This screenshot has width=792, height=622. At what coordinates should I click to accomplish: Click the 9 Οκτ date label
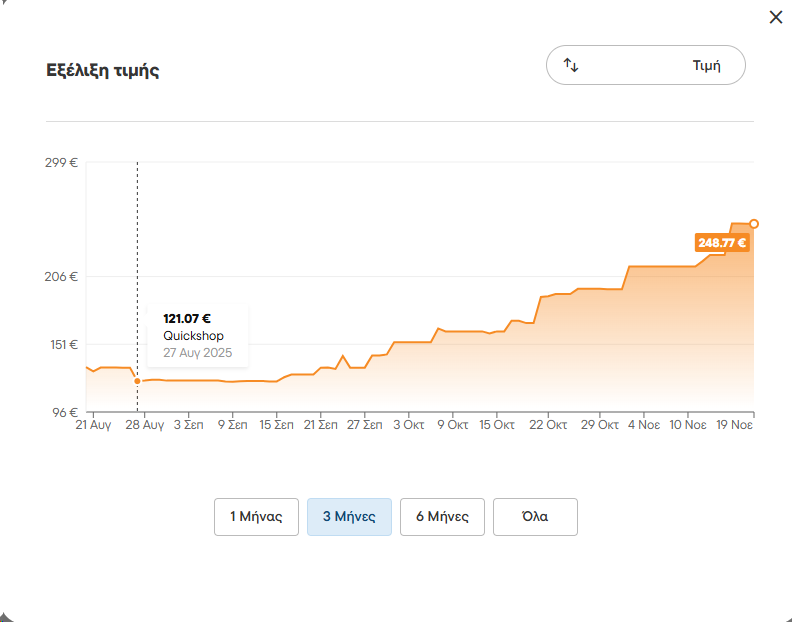[453, 425]
